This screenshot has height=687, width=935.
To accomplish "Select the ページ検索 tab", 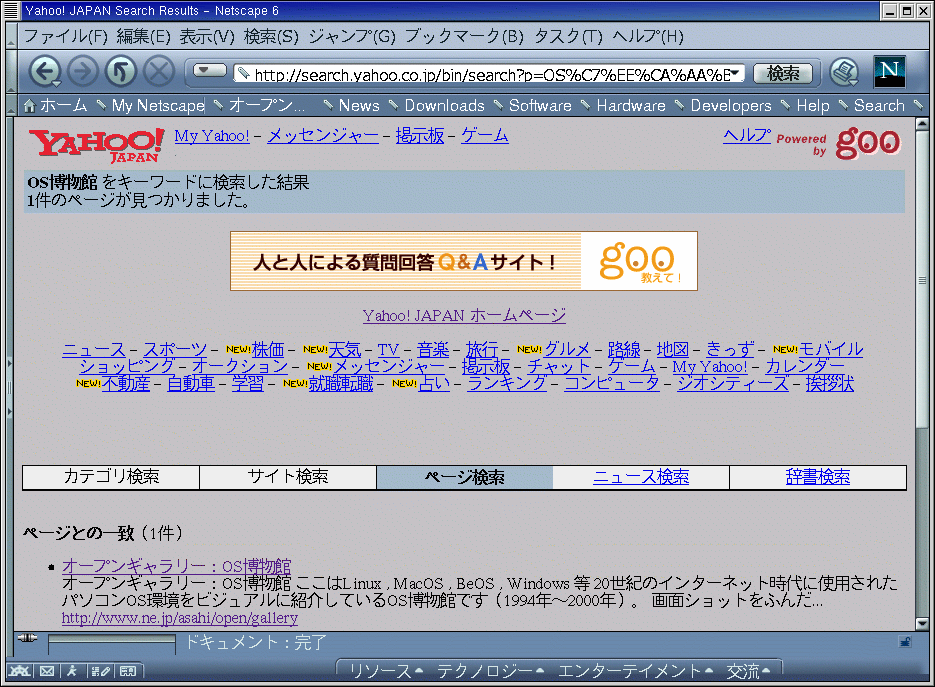I will [465, 477].
